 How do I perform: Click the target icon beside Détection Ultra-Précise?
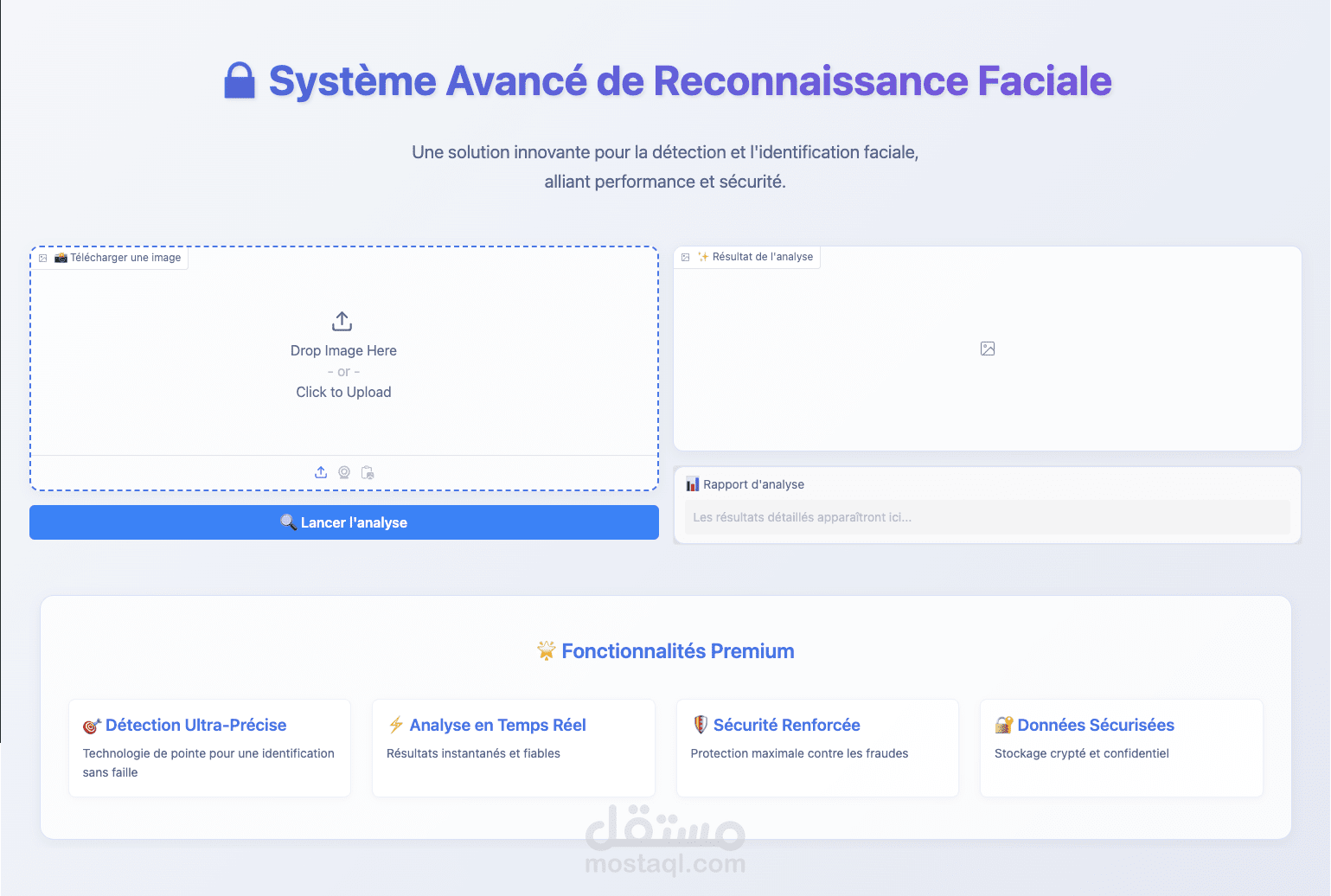pos(93,725)
